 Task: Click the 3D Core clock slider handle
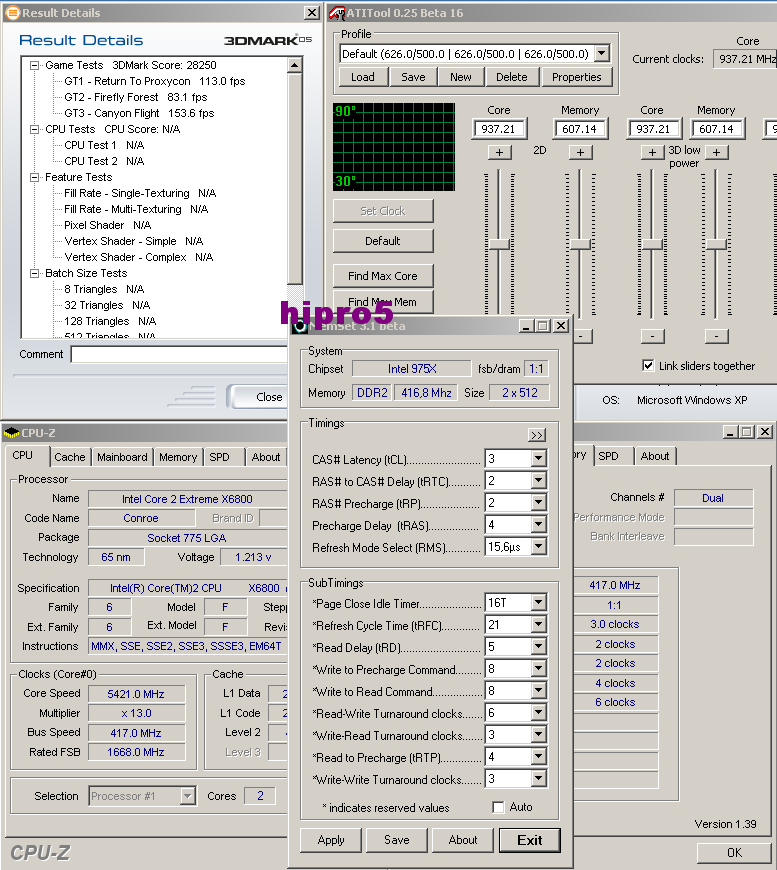(x=652, y=244)
